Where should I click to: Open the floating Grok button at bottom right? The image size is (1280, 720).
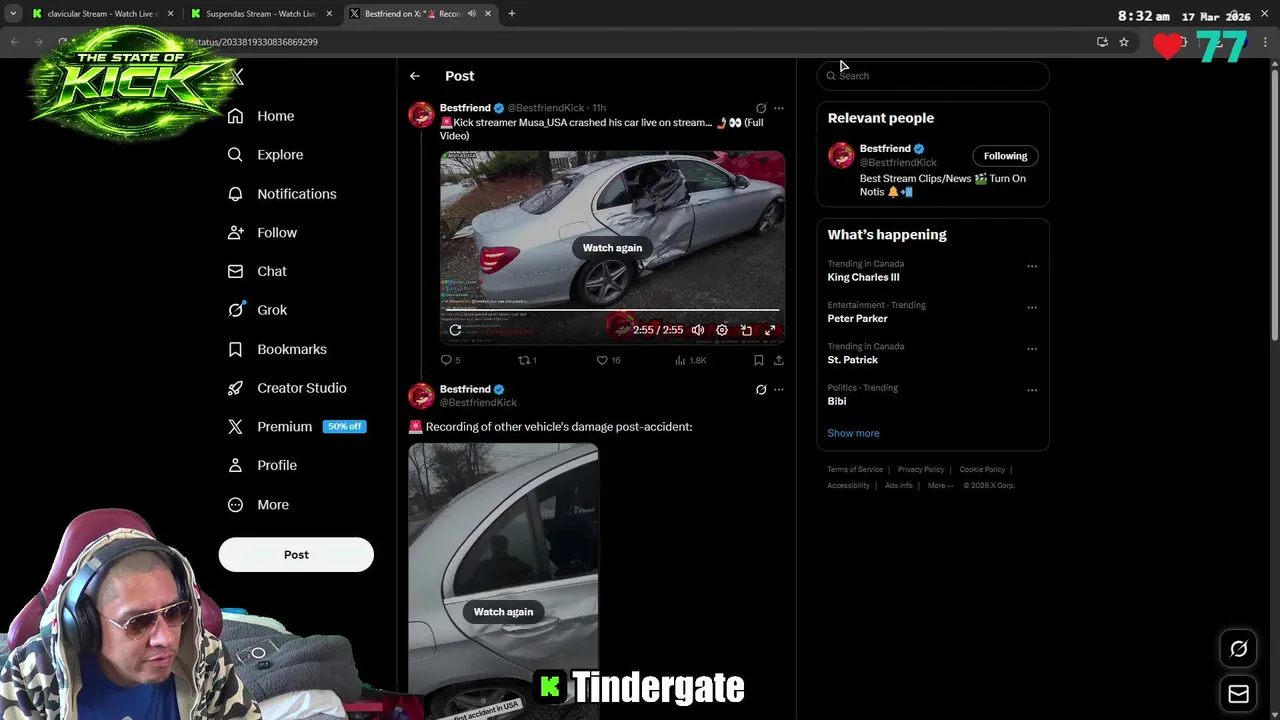pos(1238,649)
